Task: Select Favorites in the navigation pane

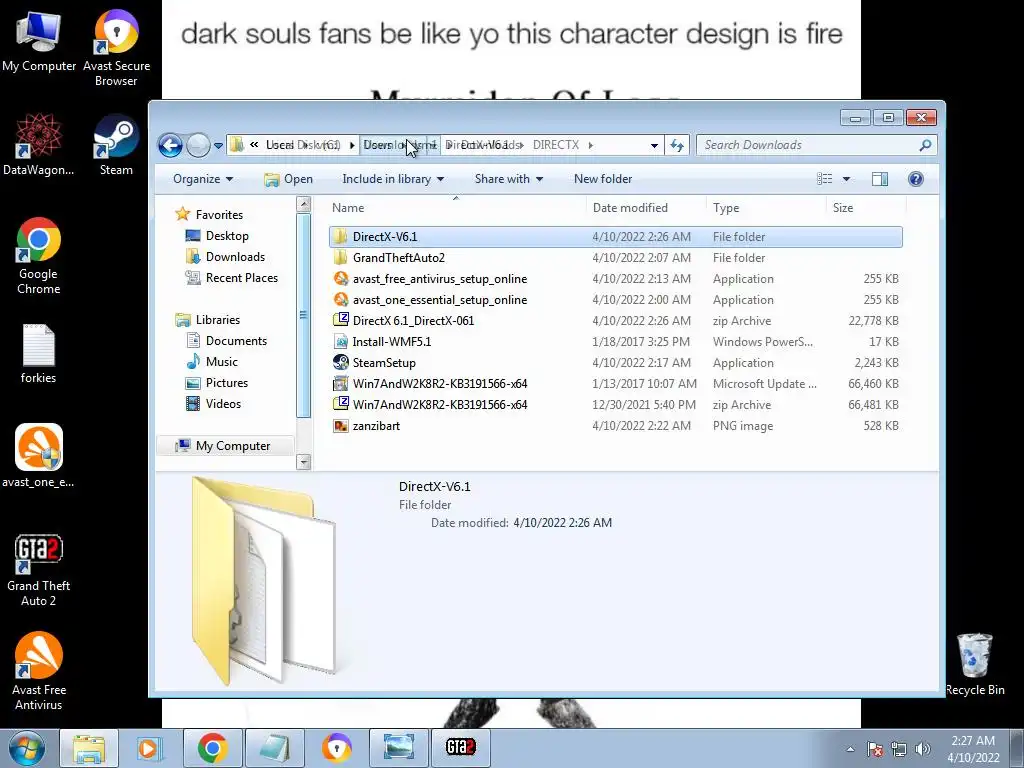Action: (x=210, y=214)
